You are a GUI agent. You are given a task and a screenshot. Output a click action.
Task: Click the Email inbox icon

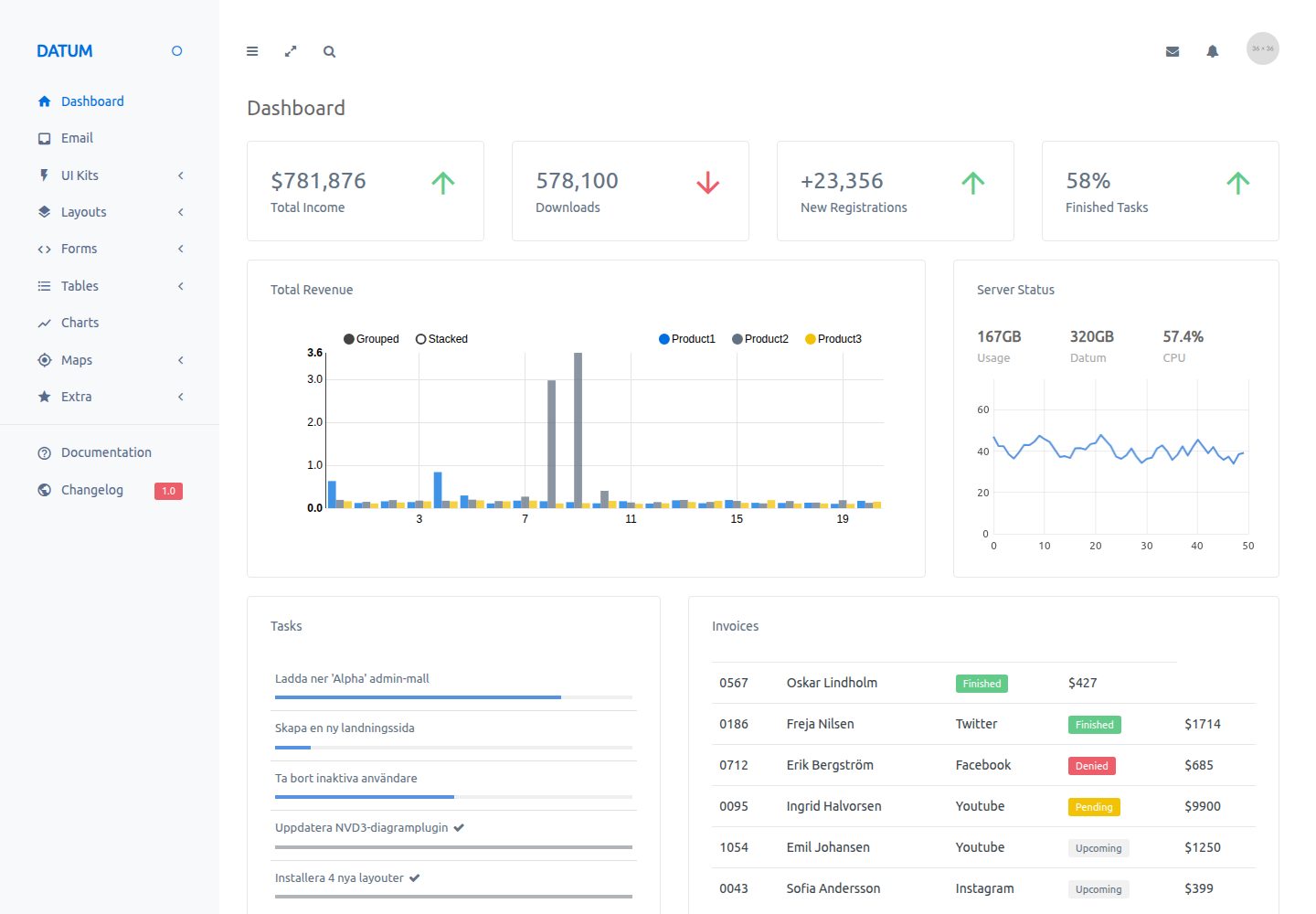44,139
